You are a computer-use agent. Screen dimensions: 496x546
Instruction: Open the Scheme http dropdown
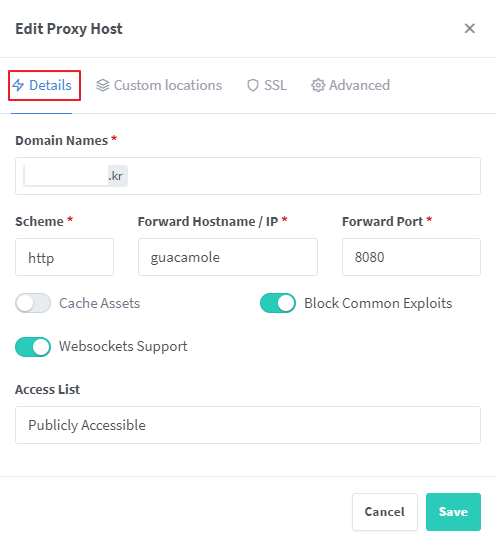coord(64,257)
